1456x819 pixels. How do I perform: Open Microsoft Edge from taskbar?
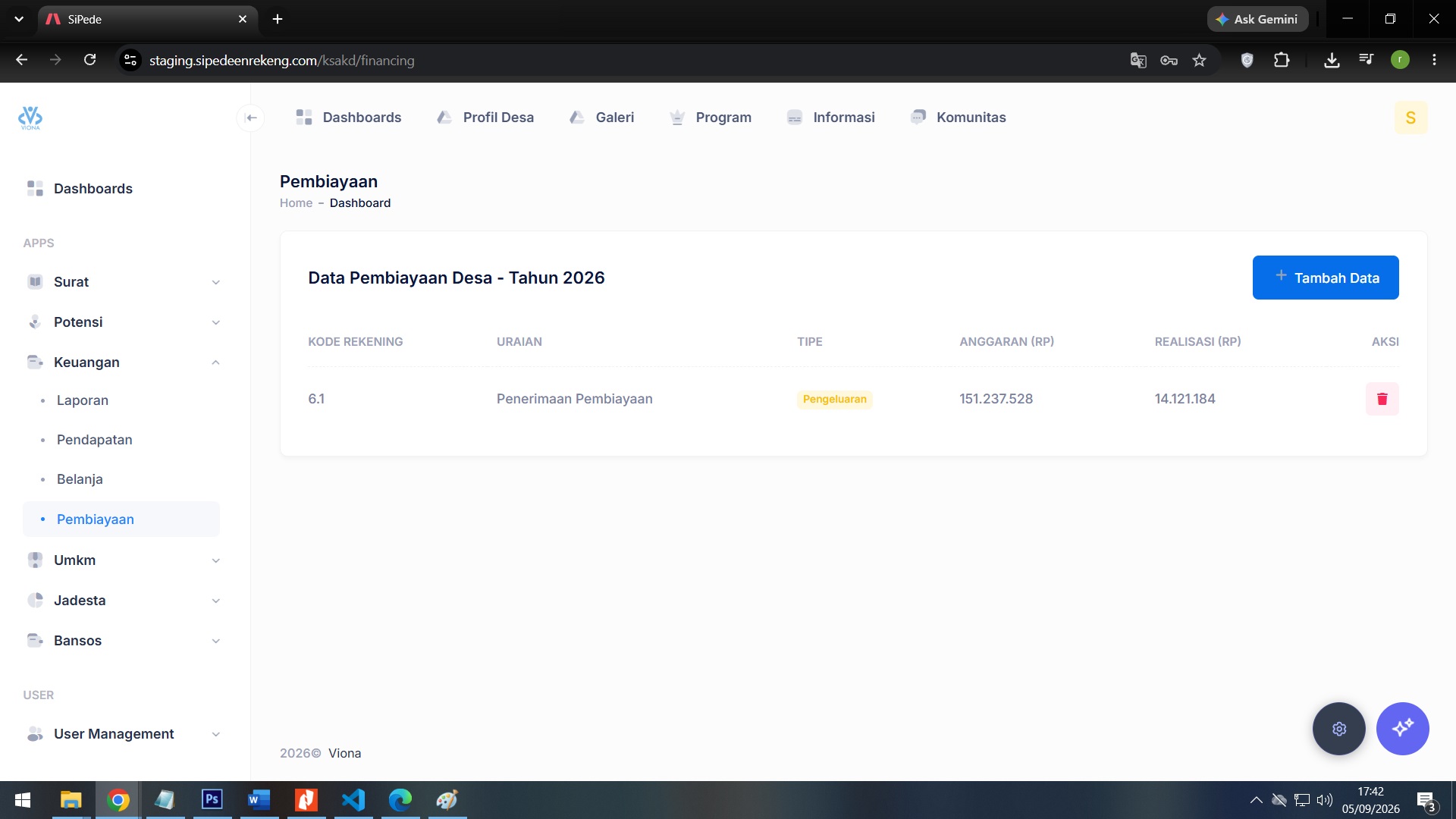400,800
